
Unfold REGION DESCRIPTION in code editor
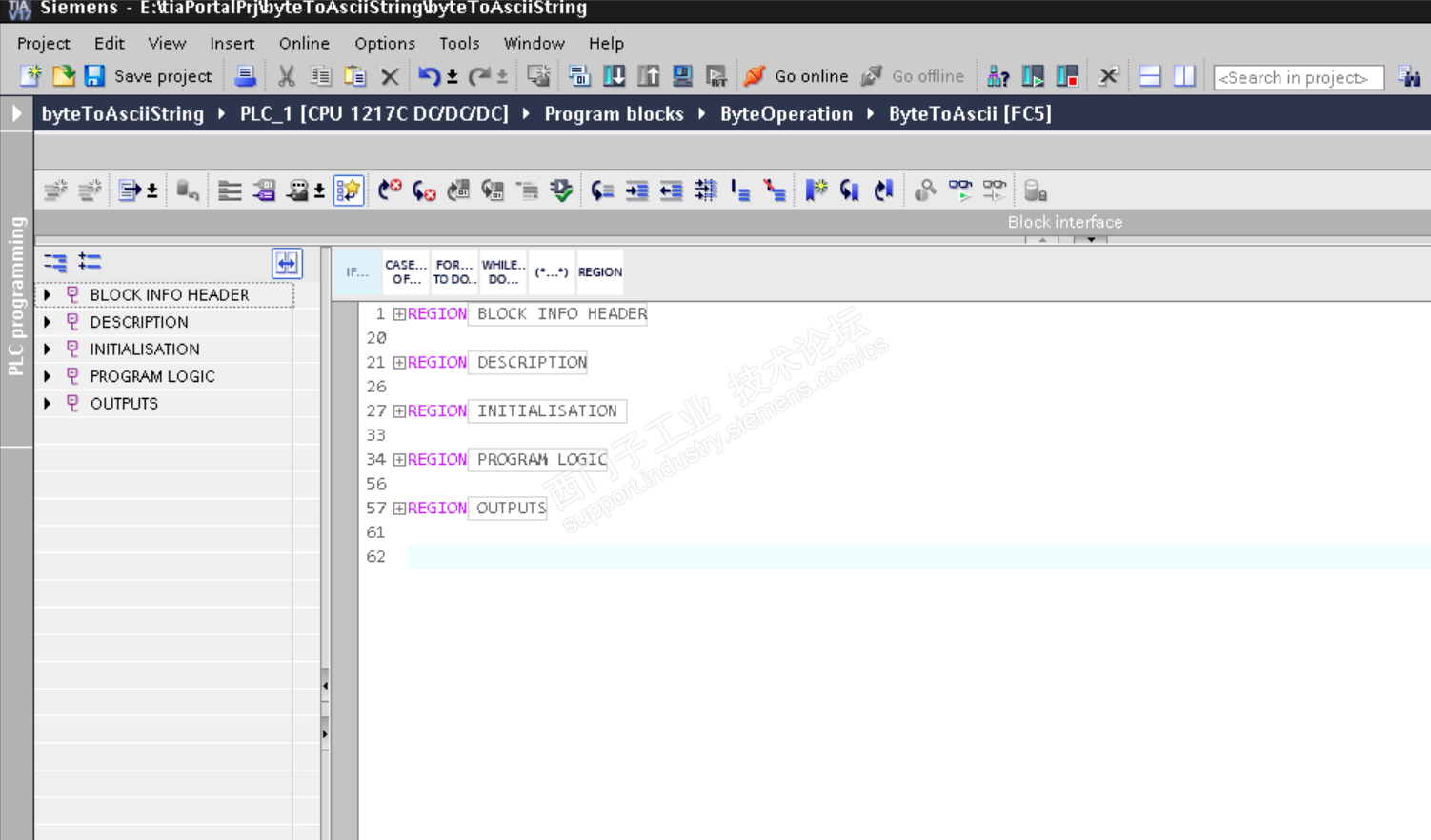tap(399, 363)
